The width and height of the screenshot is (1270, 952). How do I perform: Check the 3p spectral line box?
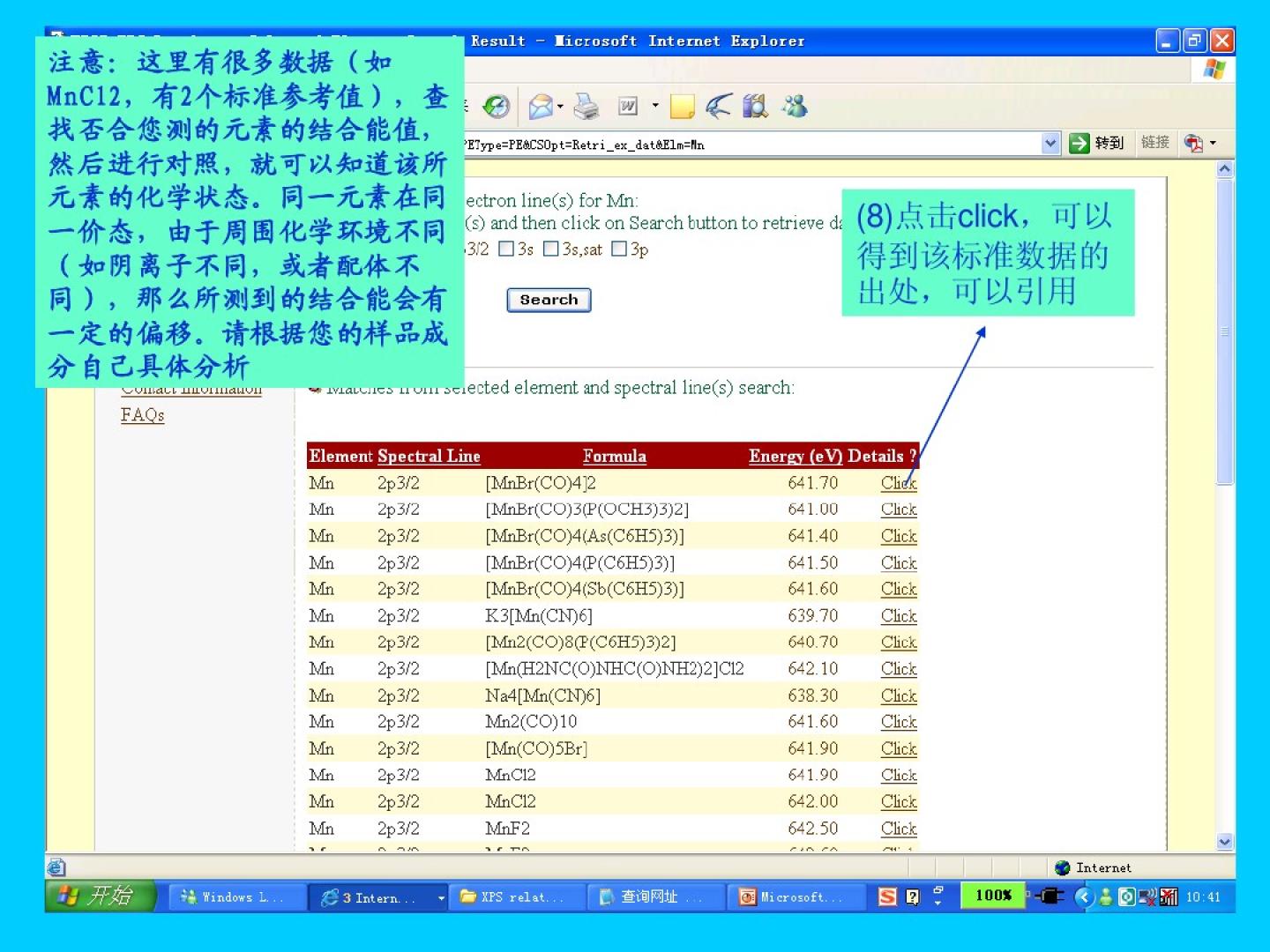point(619,249)
